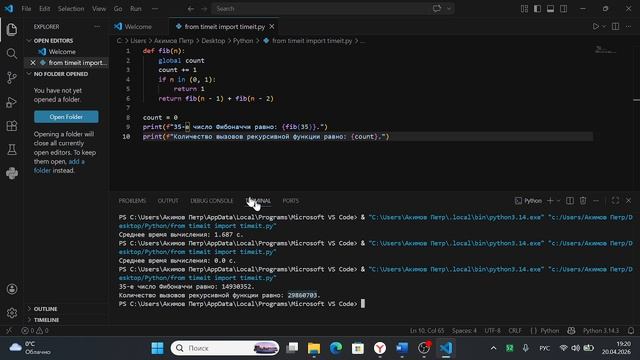Toggle the bottom Panel visibility

tap(551, 9)
